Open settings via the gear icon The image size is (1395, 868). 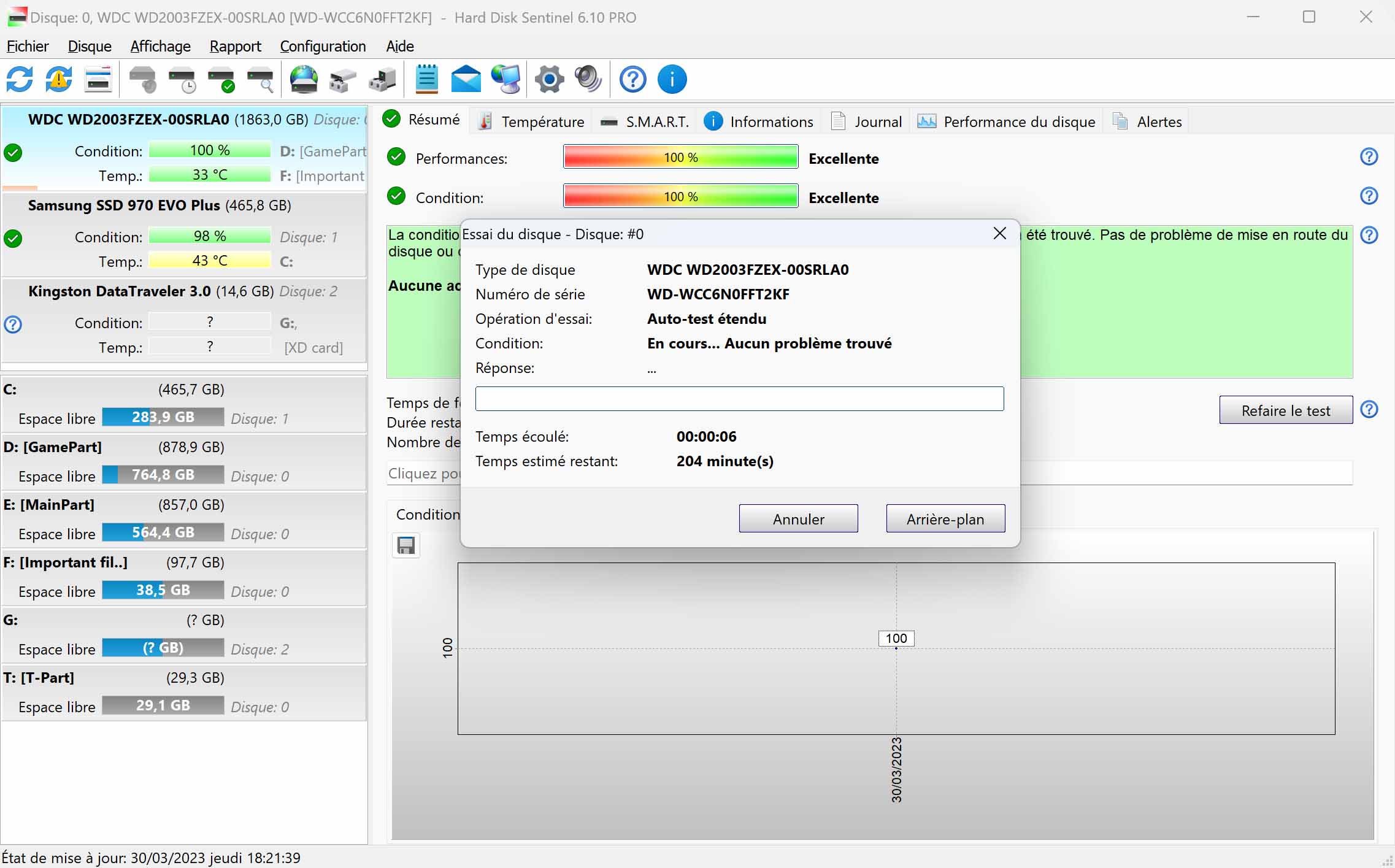pos(549,80)
